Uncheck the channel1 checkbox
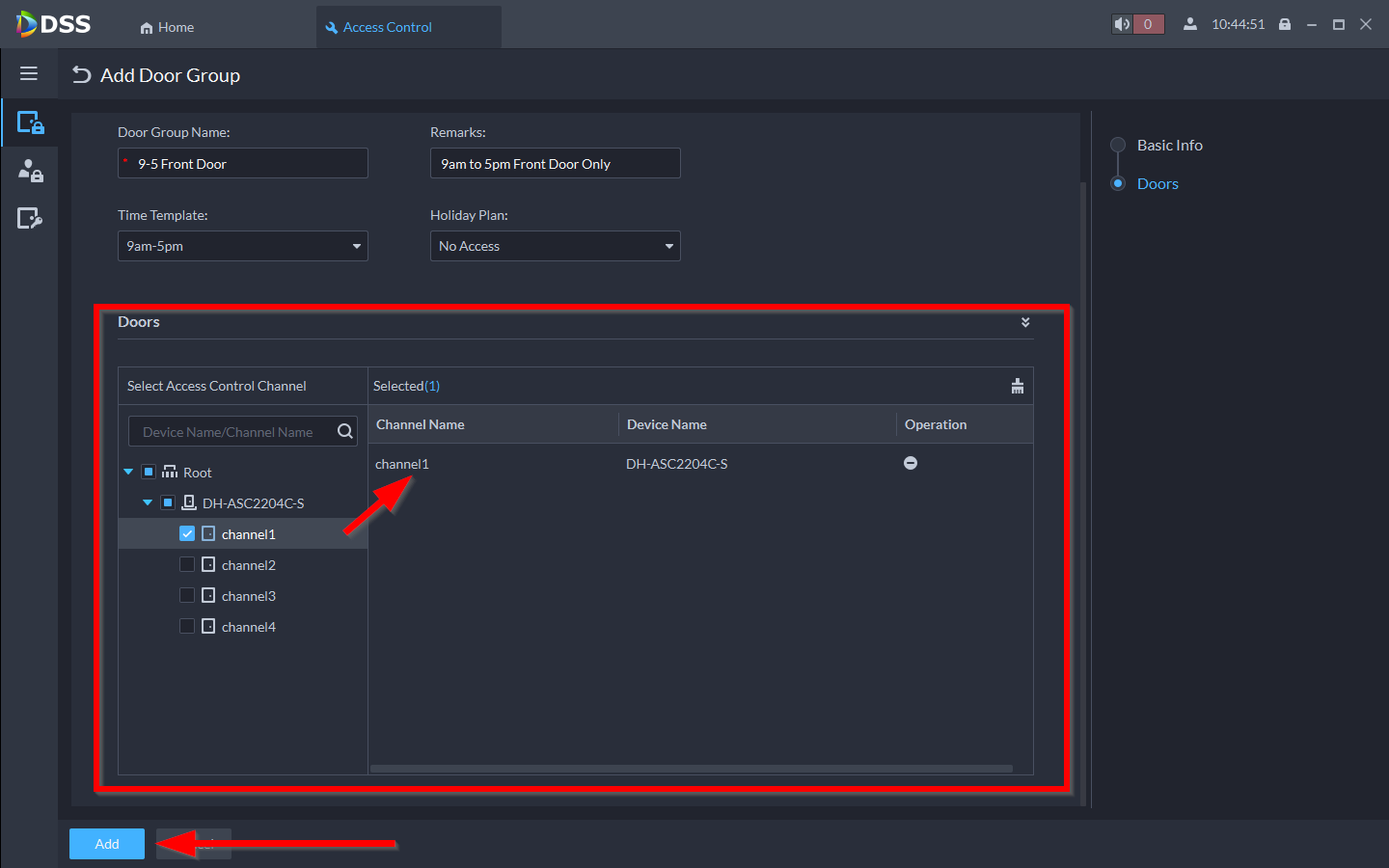This screenshot has width=1389, height=868. coord(187,533)
